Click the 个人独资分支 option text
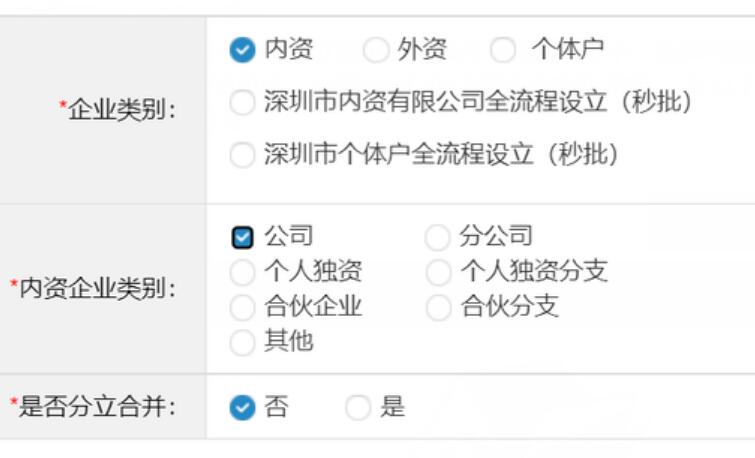This screenshot has height=458, width=755. [x=534, y=271]
